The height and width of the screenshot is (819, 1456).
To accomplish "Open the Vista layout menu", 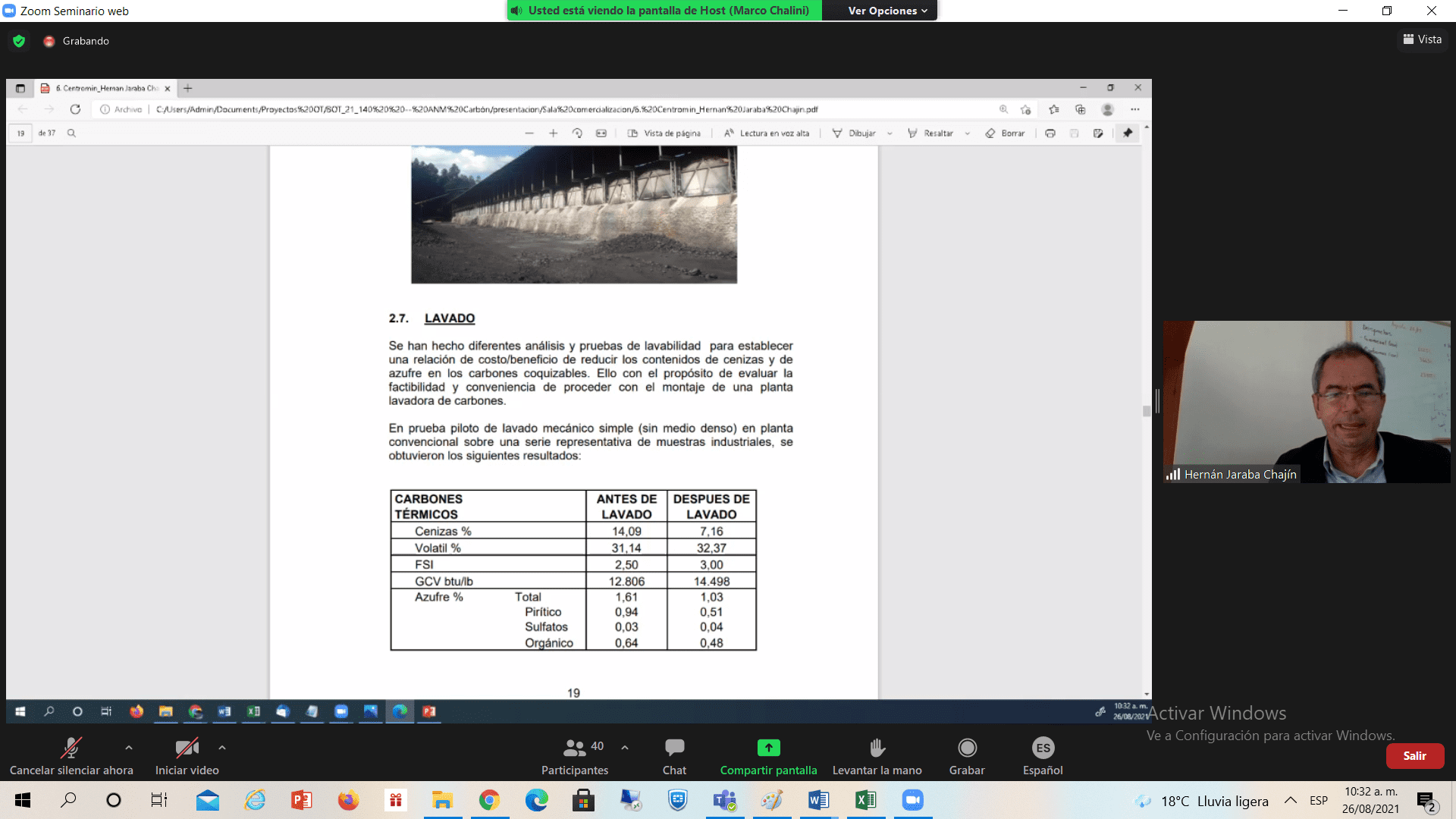I will click(x=1423, y=39).
